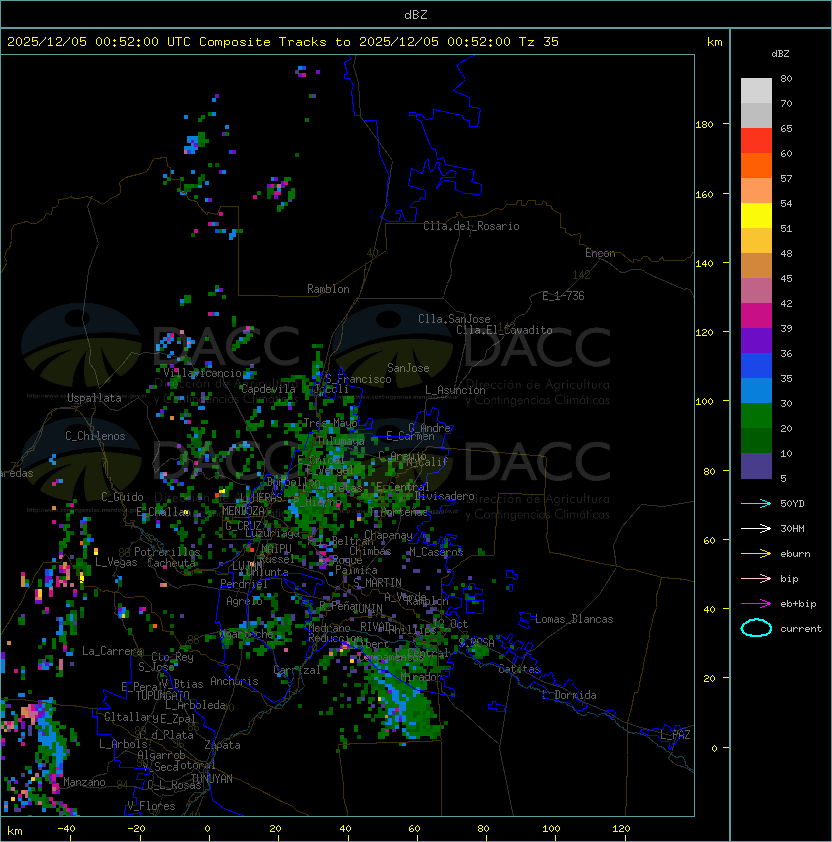Click the magenta eb+bip arrow icon

coord(756,604)
